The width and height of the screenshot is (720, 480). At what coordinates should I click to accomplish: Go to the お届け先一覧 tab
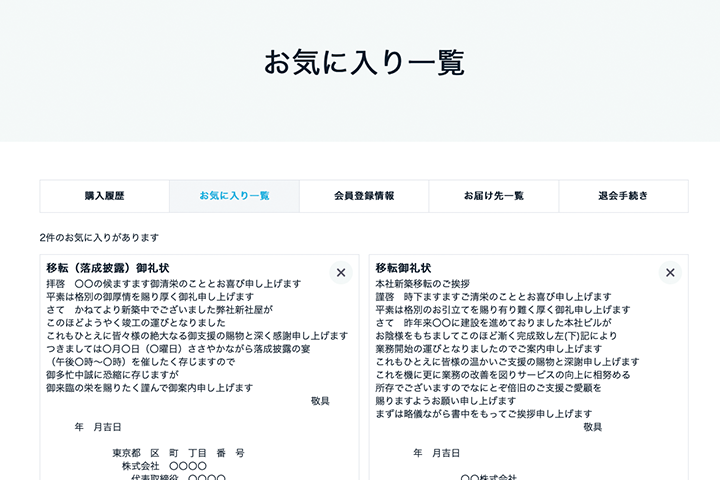493,196
